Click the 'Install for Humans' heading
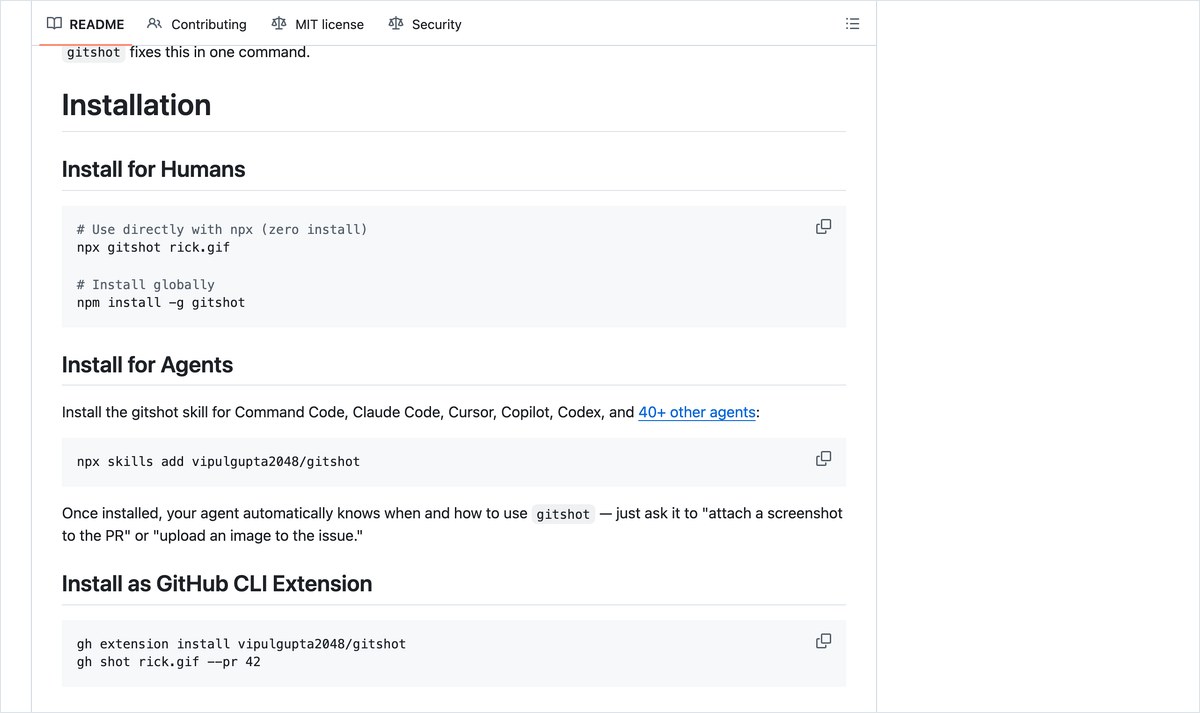 click(153, 169)
